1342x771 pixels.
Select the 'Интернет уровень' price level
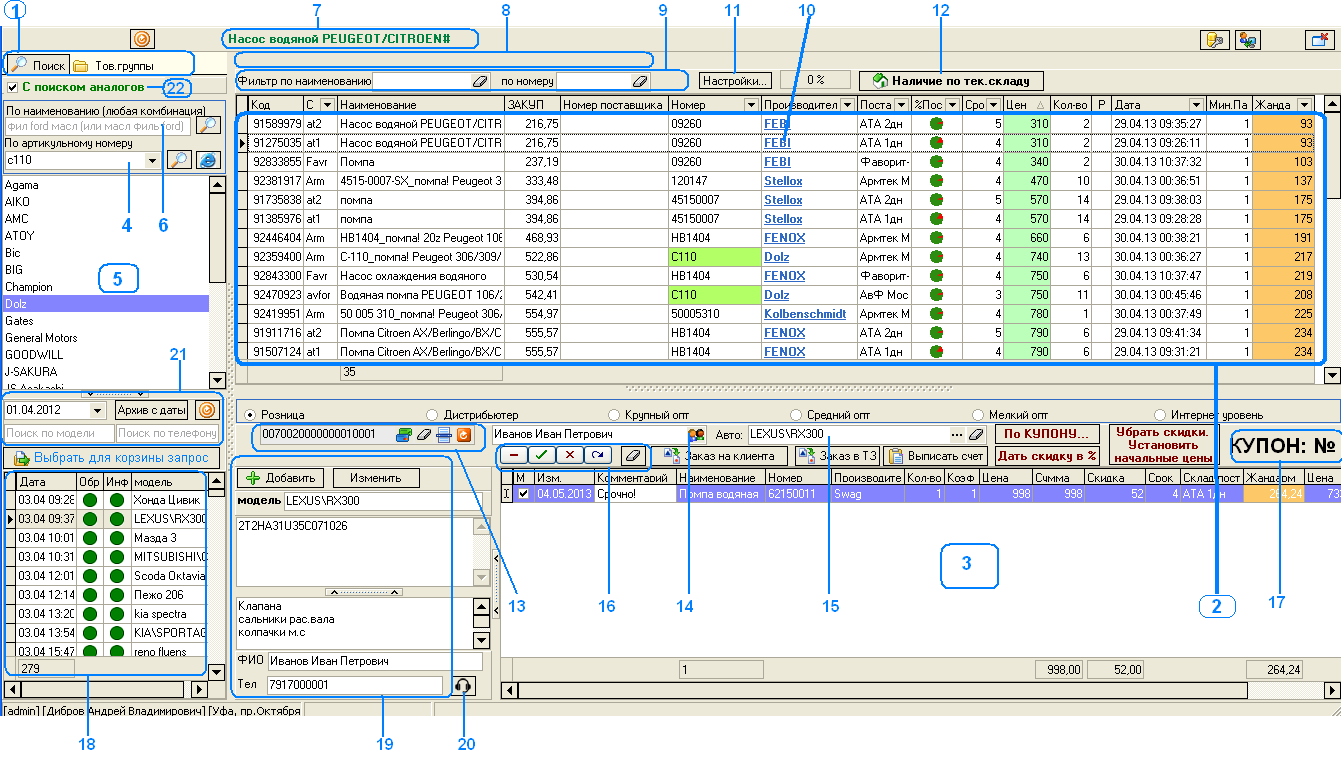coord(1160,414)
